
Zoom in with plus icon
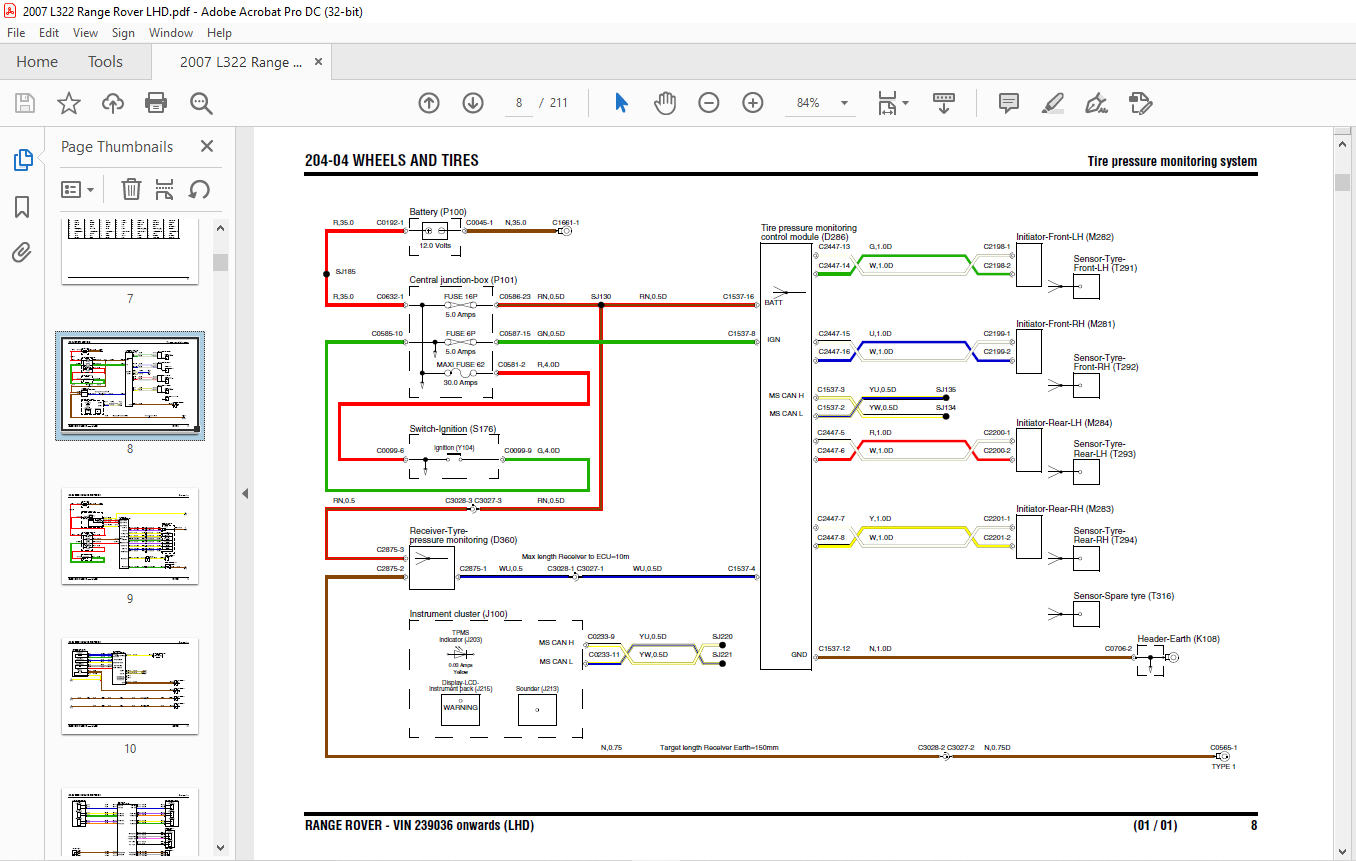click(x=753, y=103)
